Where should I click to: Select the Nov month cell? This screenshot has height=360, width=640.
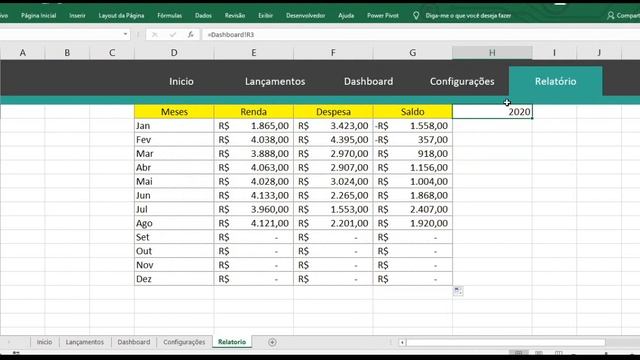174,265
